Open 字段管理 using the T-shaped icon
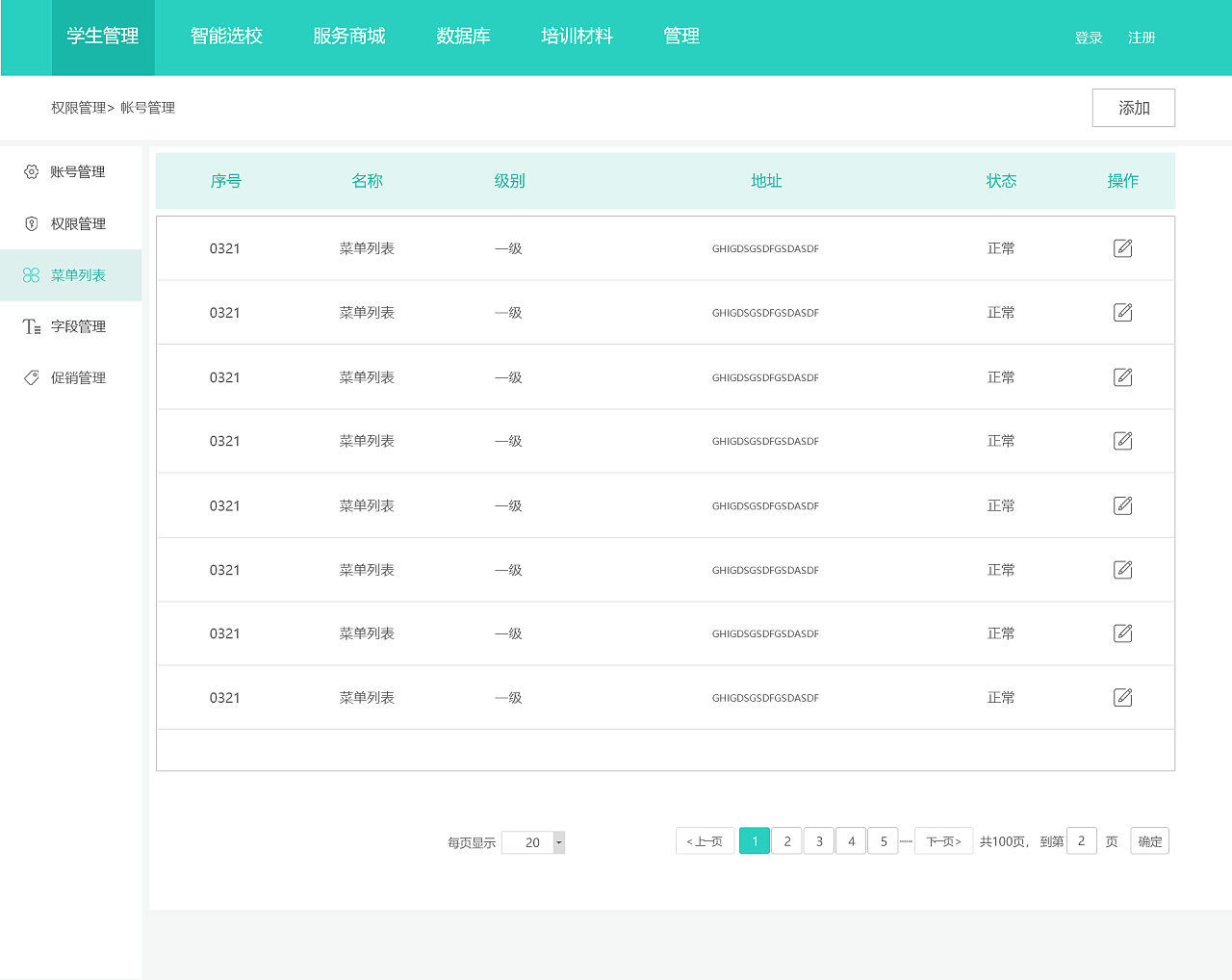The image size is (1232, 980). (x=29, y=325)
